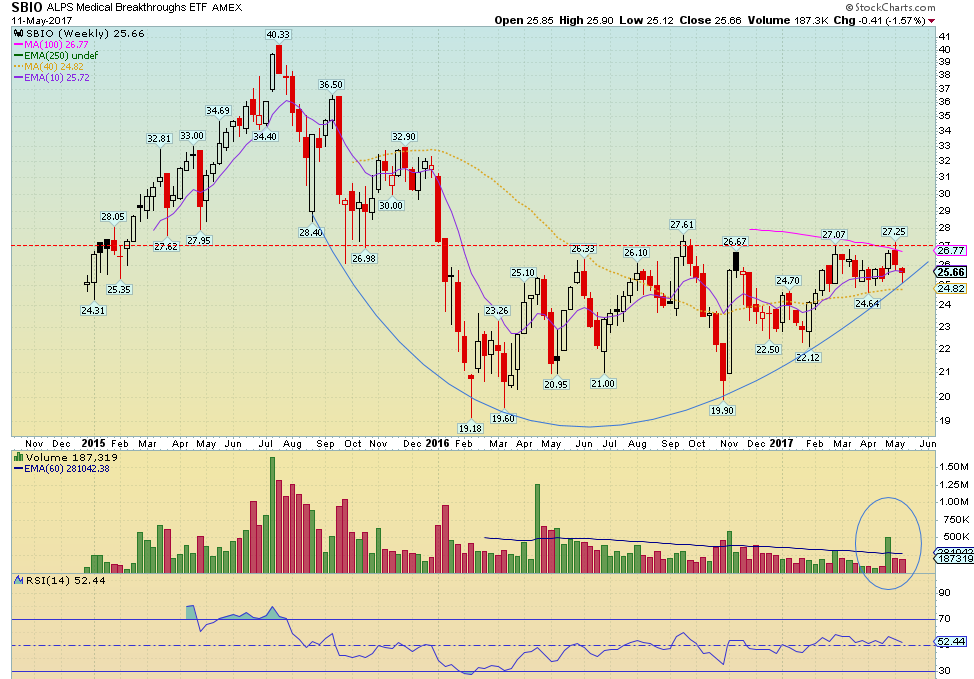Select the MA(40) 24.82 legend entry

coord(50,66)
